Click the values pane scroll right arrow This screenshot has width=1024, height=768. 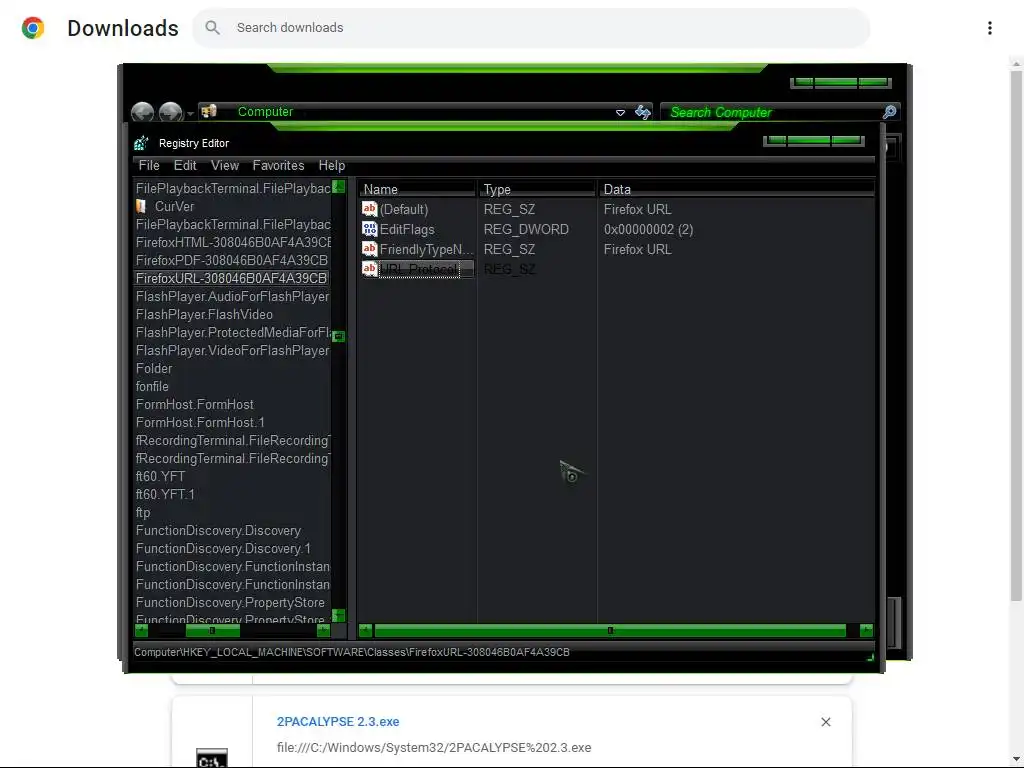[x=867, y=631]
